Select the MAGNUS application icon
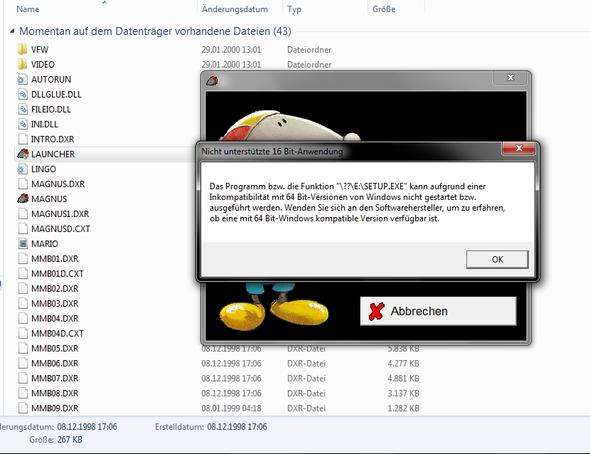 [x=23, y=199]
